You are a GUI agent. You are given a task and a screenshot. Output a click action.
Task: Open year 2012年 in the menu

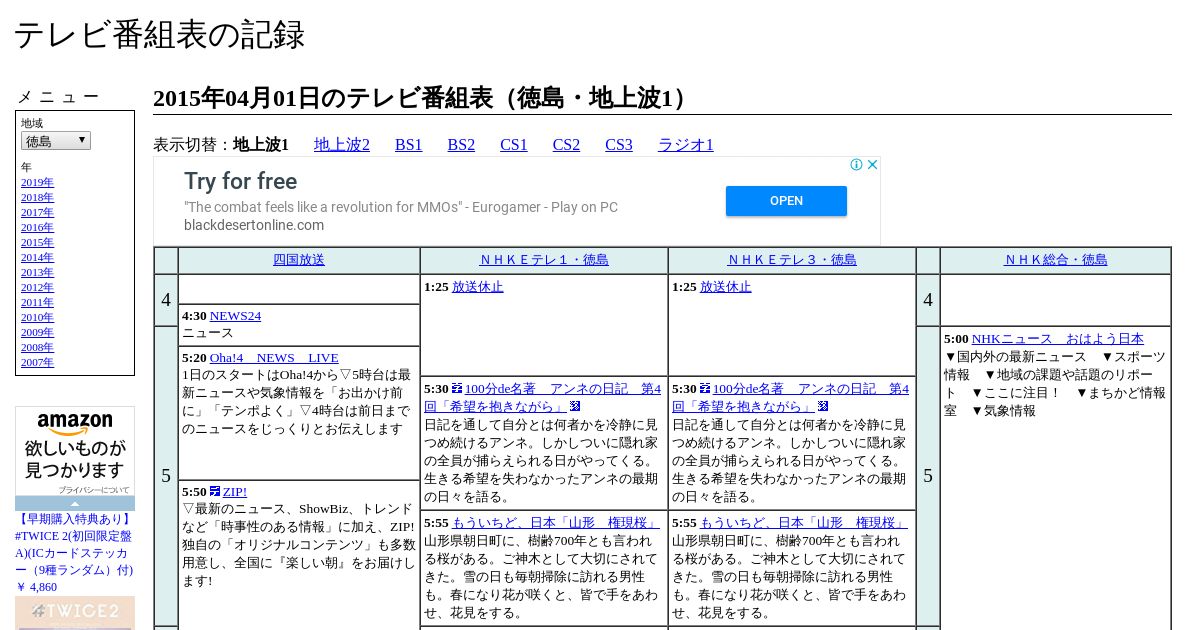[x=37, y=288]
